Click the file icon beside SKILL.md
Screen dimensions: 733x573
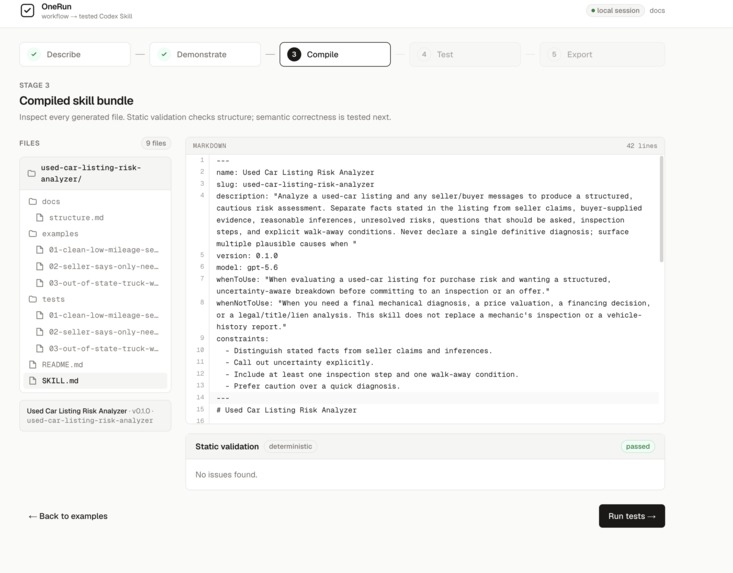(x=33, y=381)
